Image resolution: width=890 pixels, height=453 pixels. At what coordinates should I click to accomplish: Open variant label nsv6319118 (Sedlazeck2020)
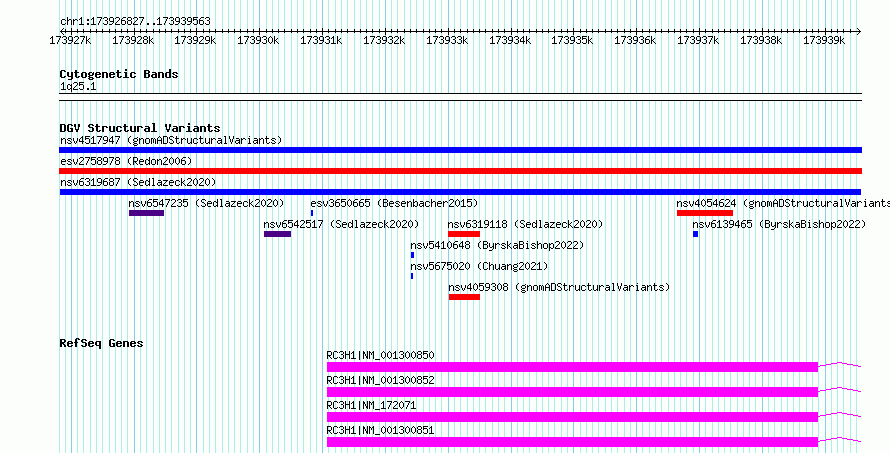pyautogui.click(x=526, y=224)
